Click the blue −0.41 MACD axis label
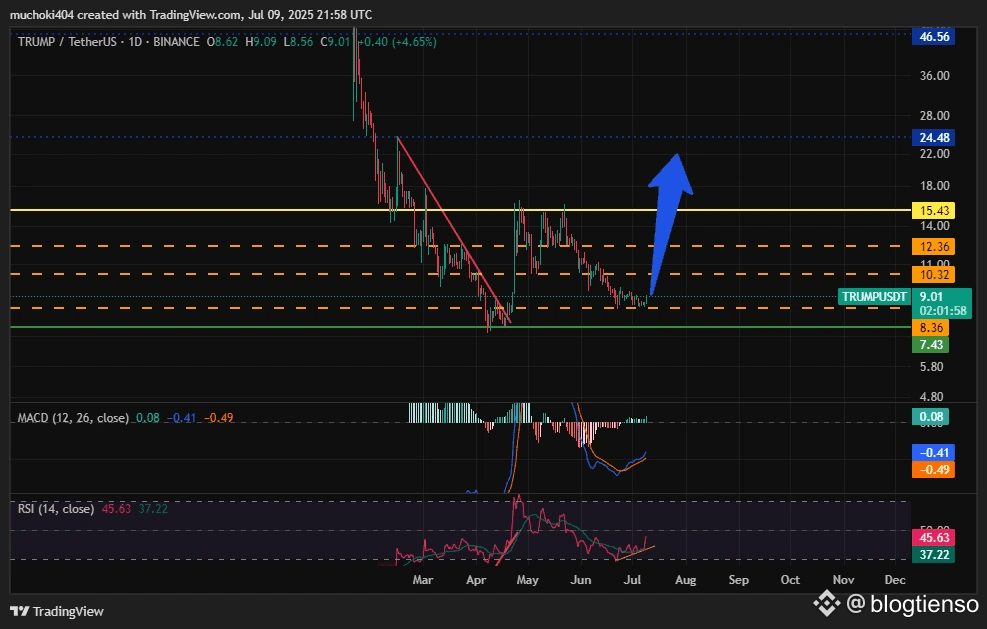 click(933, 452)
